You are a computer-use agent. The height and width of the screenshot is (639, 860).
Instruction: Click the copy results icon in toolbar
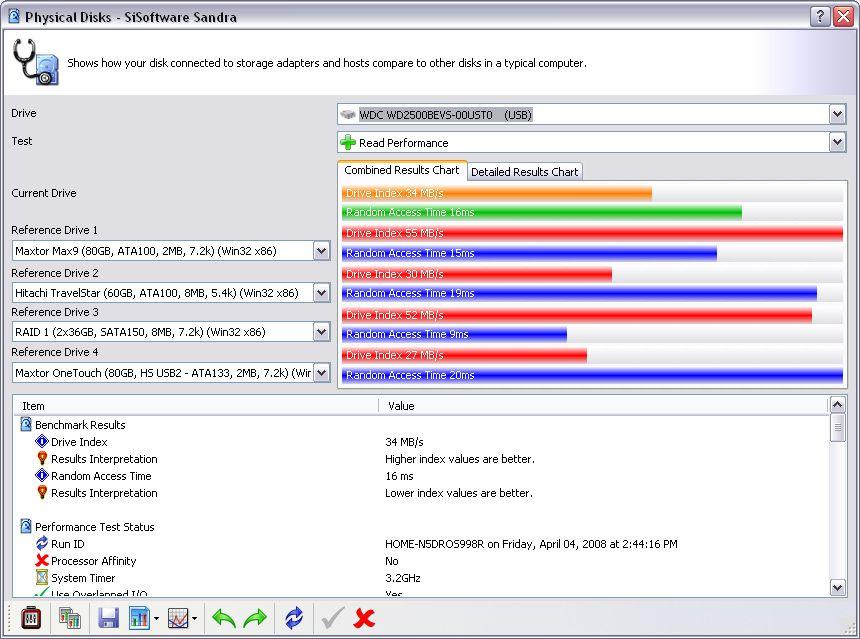[70, 618]
